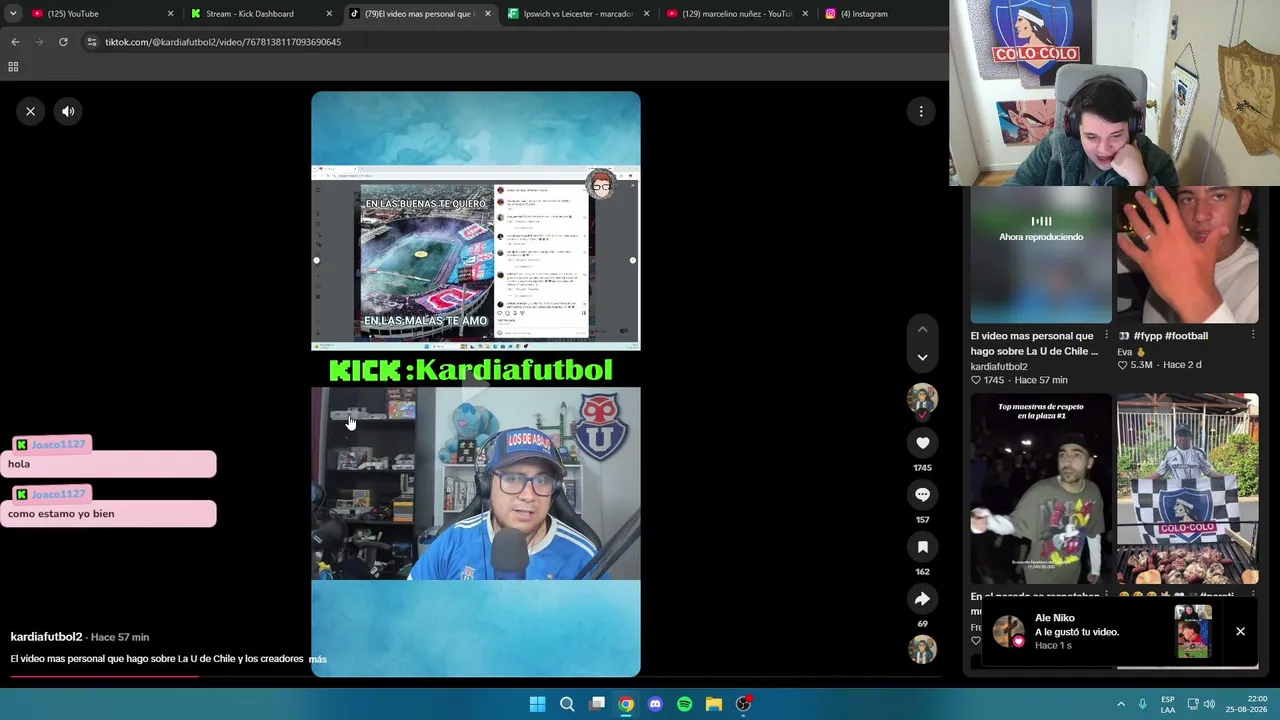Seek within the video progress bar
Image resolution: width=1280 pixels, height=720 pixels.
click(475, 676)
